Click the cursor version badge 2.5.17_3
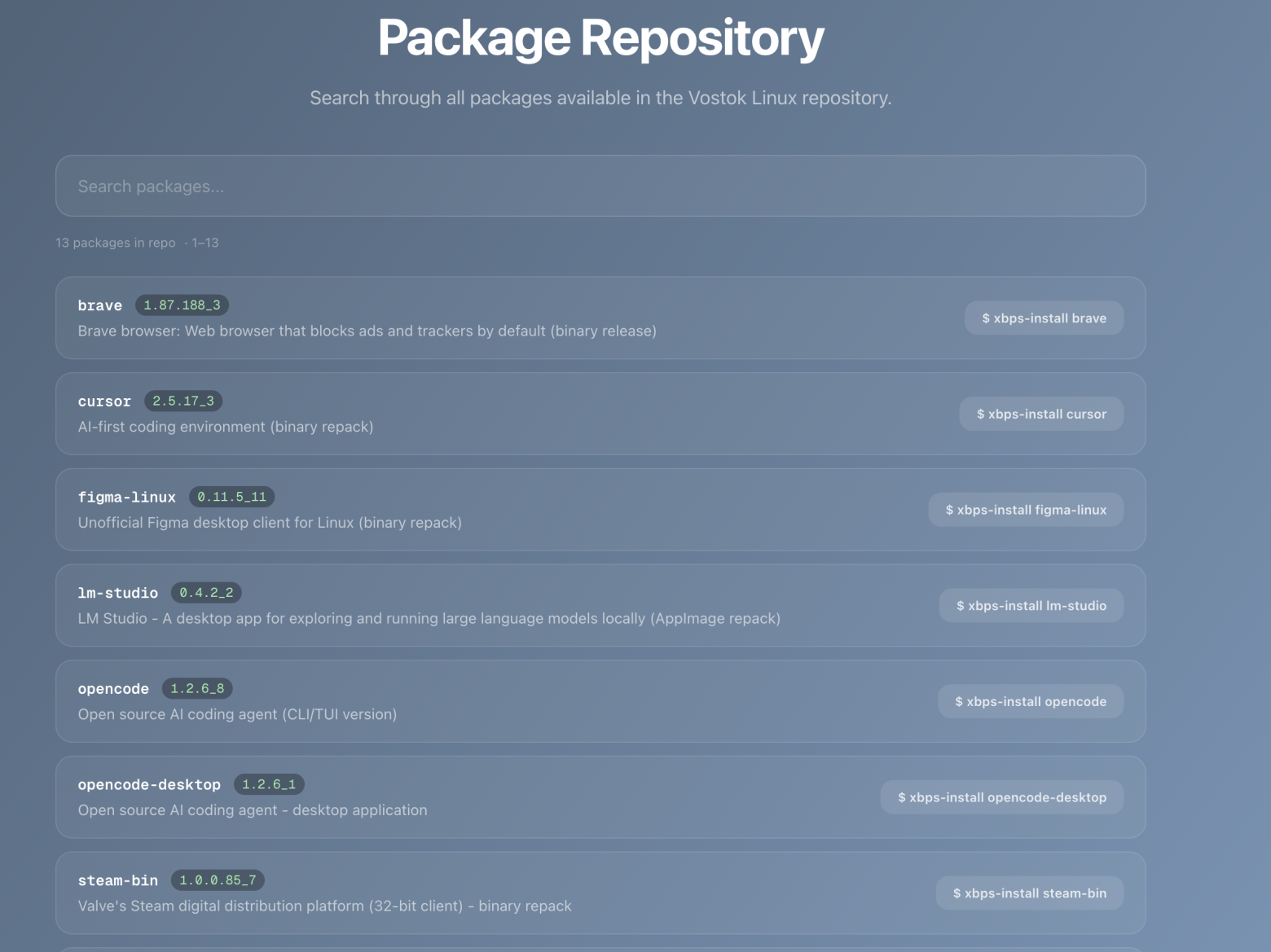The width and height of the screenshot is (1271, 952). (x=183, y=401)
